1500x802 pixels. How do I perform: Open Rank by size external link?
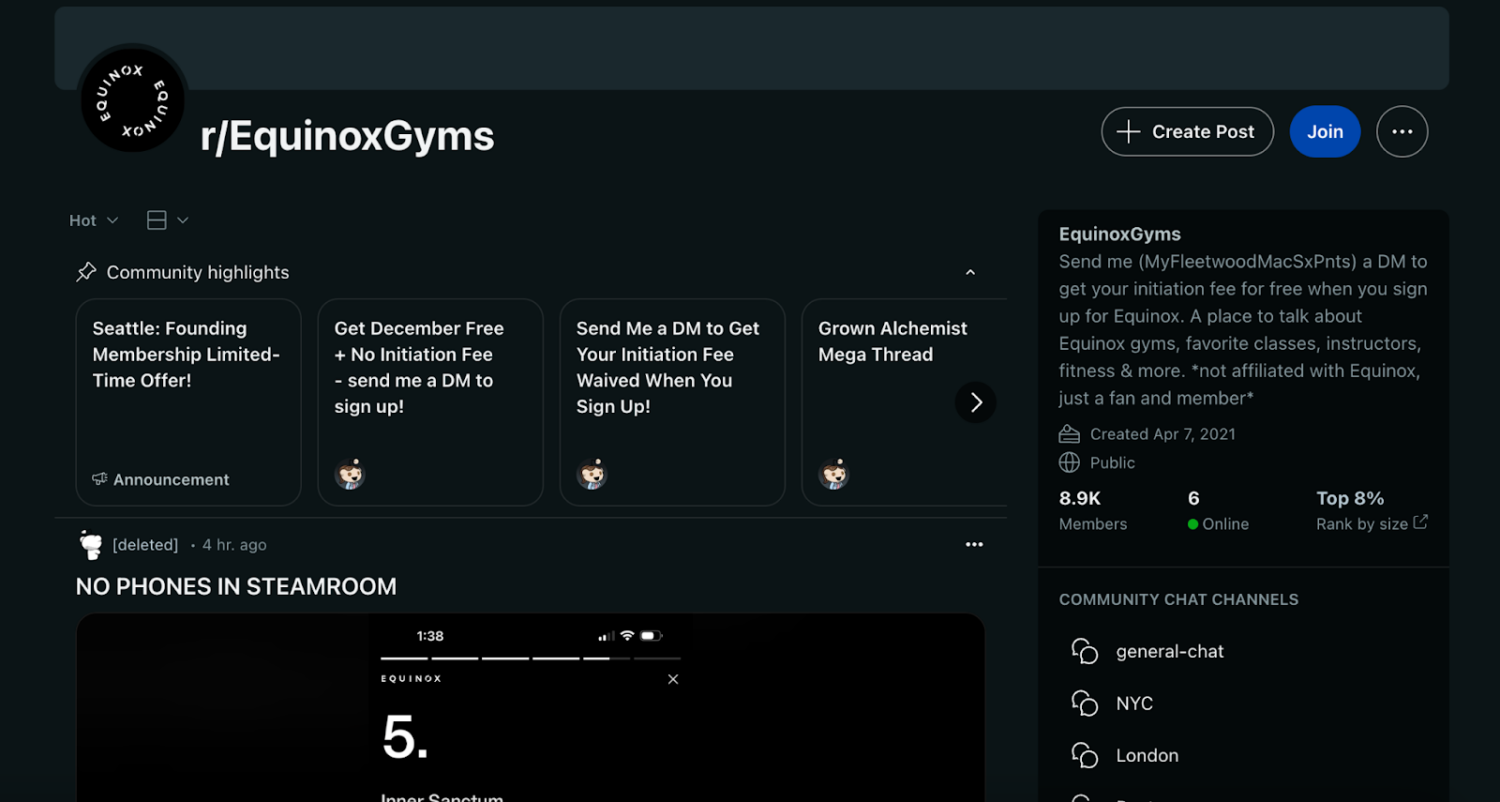point(1371,523)
